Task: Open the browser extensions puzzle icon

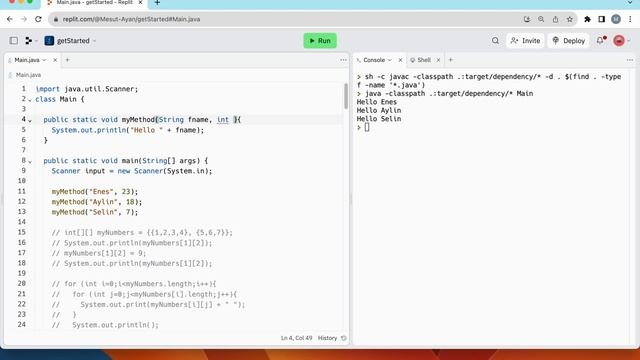Action: tap(587, 19)
